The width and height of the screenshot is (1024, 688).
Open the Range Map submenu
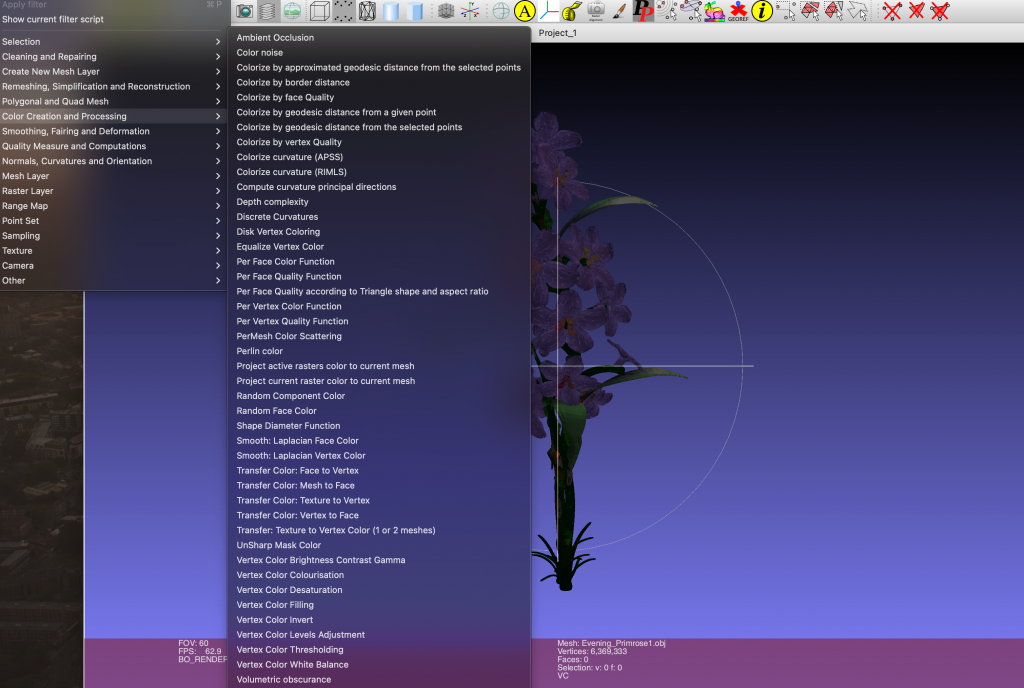click(112, 206)
